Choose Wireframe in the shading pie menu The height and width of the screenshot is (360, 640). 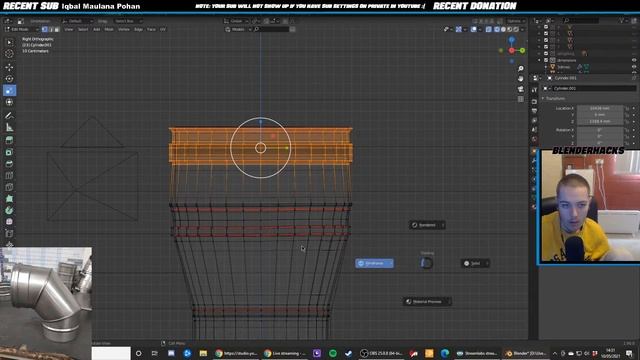374,263
